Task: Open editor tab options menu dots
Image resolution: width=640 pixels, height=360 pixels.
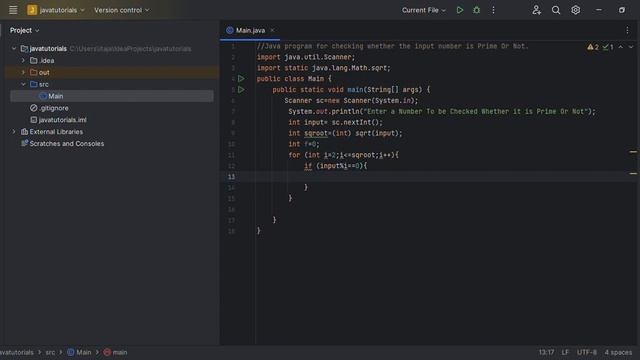Action: (x=627, y=30)
